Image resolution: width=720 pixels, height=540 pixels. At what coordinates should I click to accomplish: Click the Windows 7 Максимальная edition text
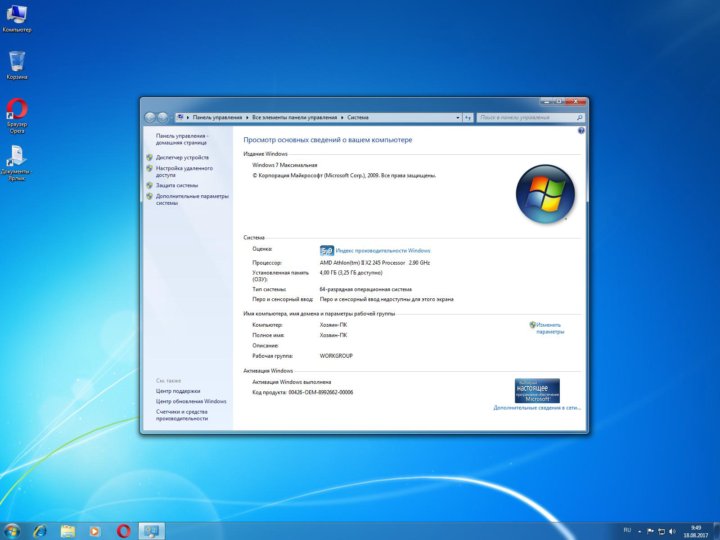tap(285, 165)
